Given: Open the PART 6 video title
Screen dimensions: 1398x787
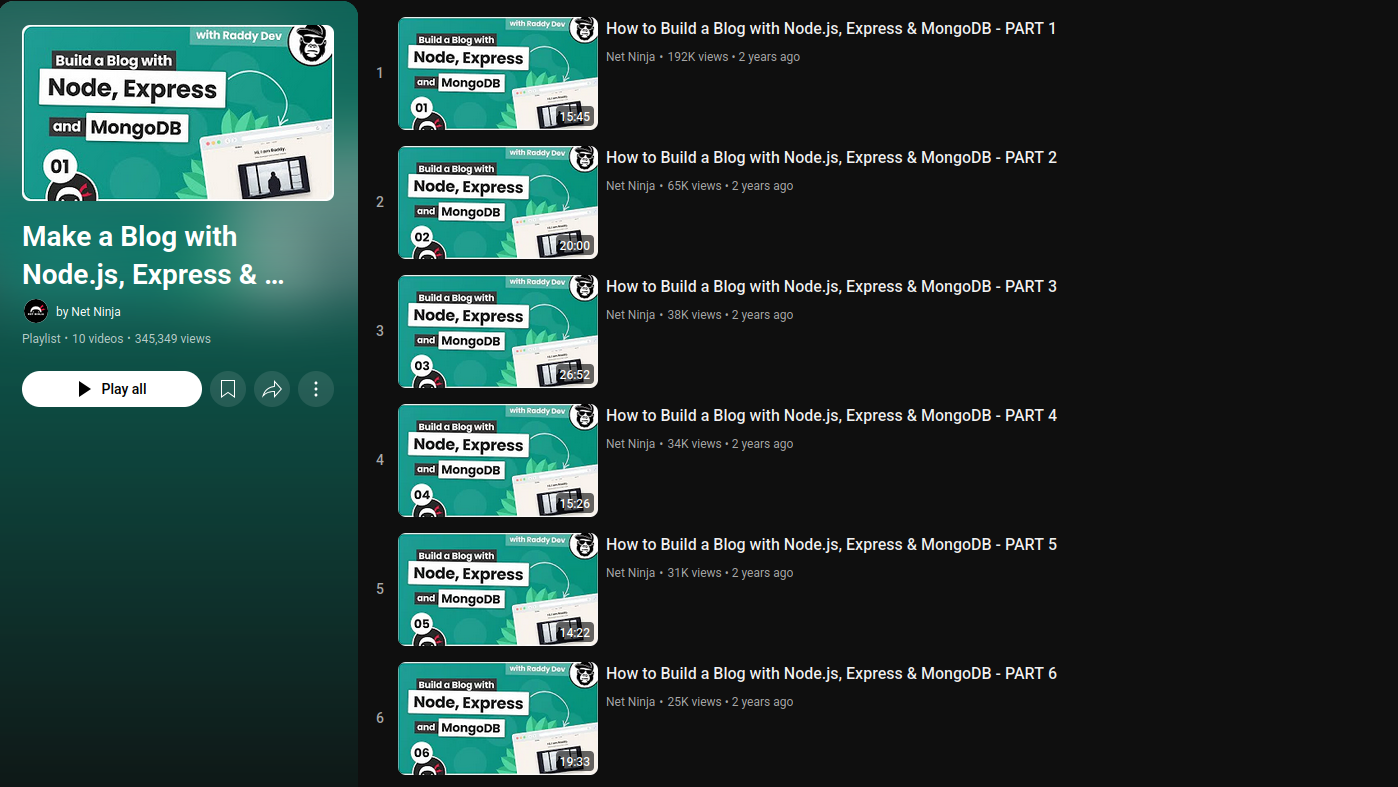Looking at the screenshot, I should (830, 674).
